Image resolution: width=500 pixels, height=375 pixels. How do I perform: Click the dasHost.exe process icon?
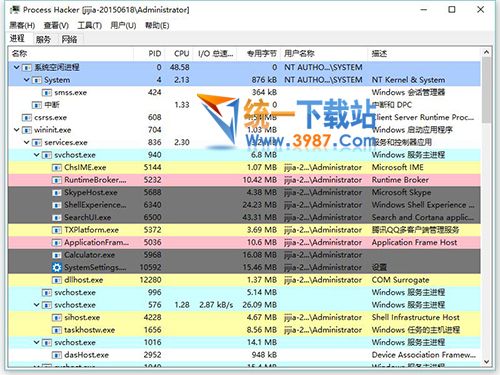click(57, 355)
